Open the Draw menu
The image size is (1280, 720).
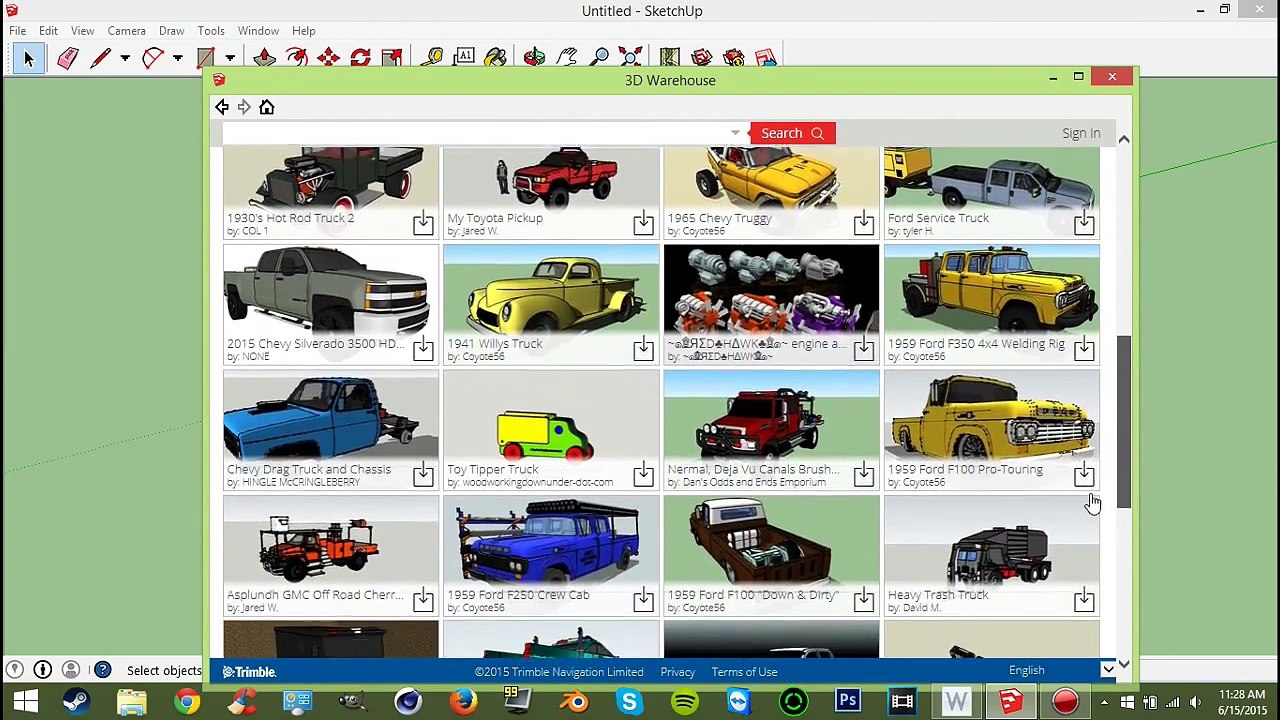(171, 31)
